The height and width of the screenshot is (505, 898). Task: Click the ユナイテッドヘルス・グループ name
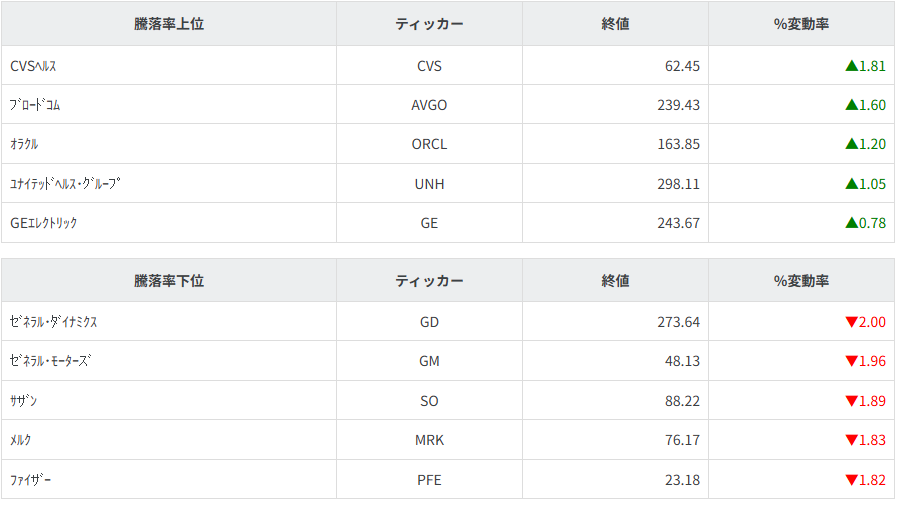point(65,184)
